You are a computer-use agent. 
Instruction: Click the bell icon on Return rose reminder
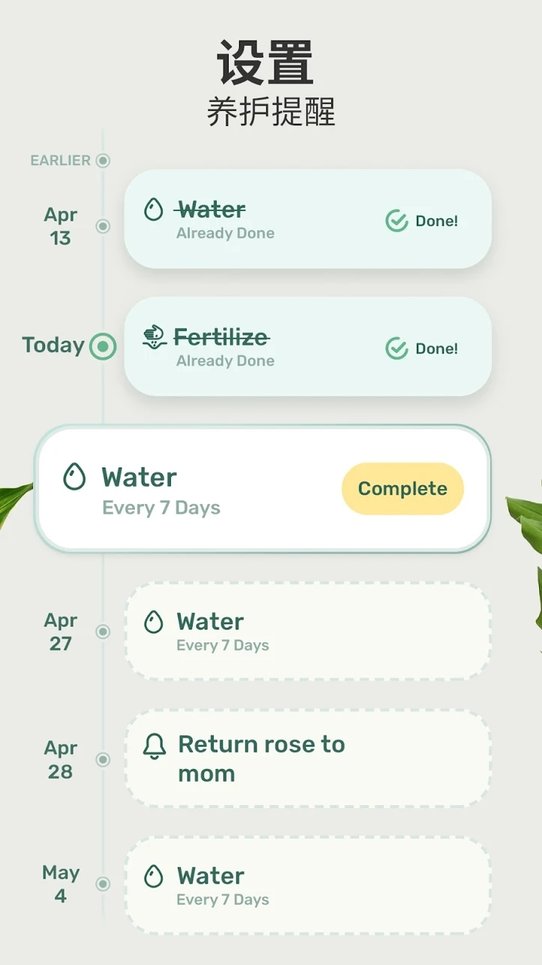click(154, 747)
